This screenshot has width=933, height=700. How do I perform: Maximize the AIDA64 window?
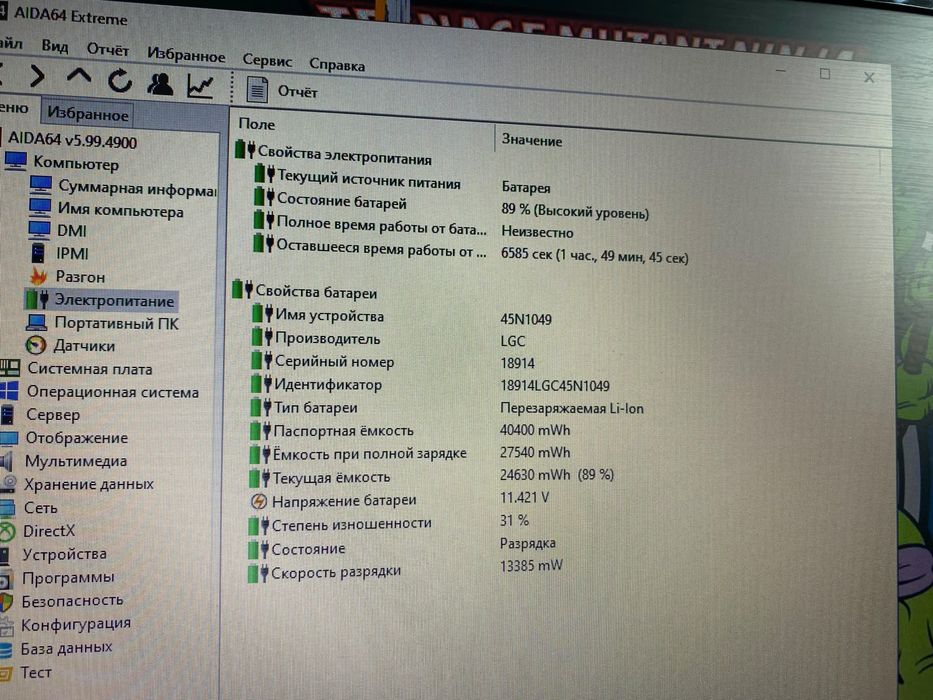pos(825,73)
